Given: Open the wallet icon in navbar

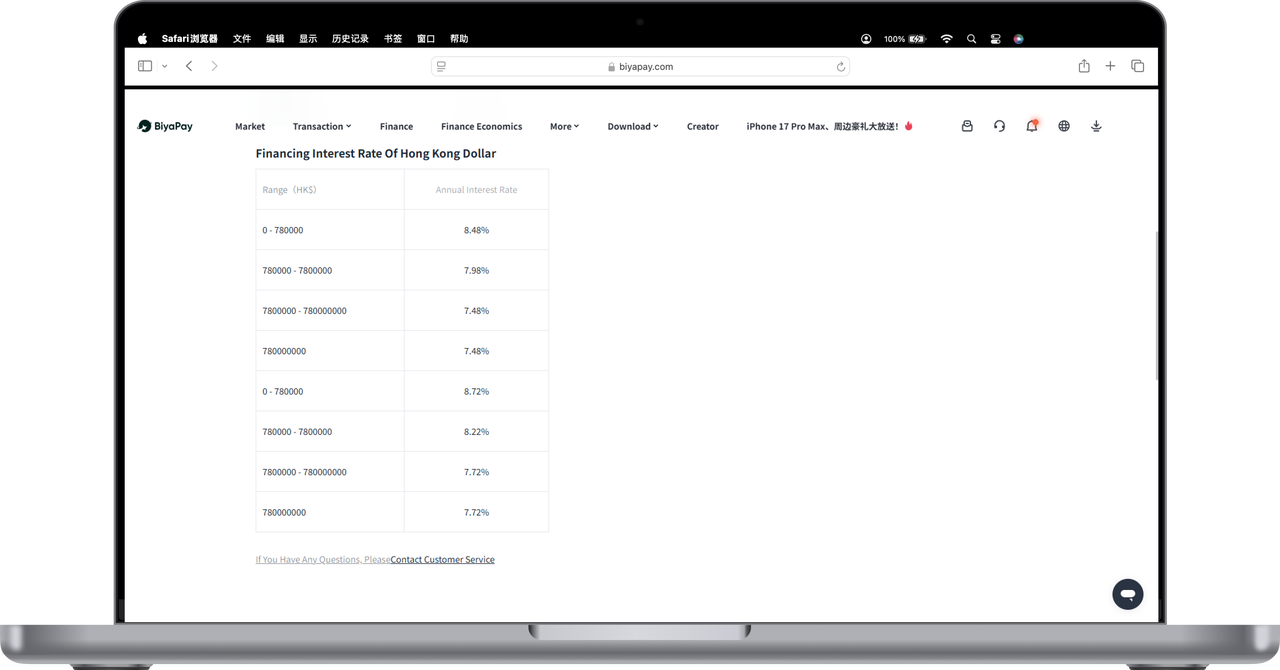Looking at the screenshot, I should pos(967,126).
